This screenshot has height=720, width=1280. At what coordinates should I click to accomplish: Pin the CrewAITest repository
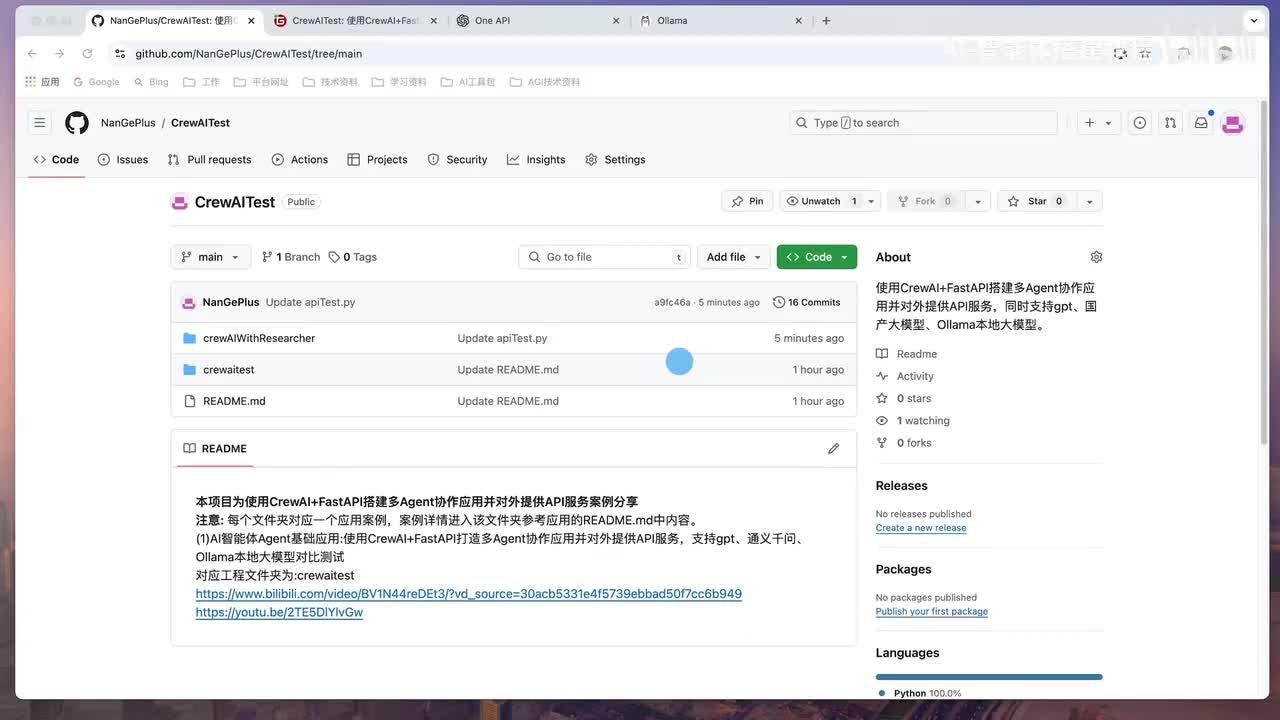click(x=747, y=201)
